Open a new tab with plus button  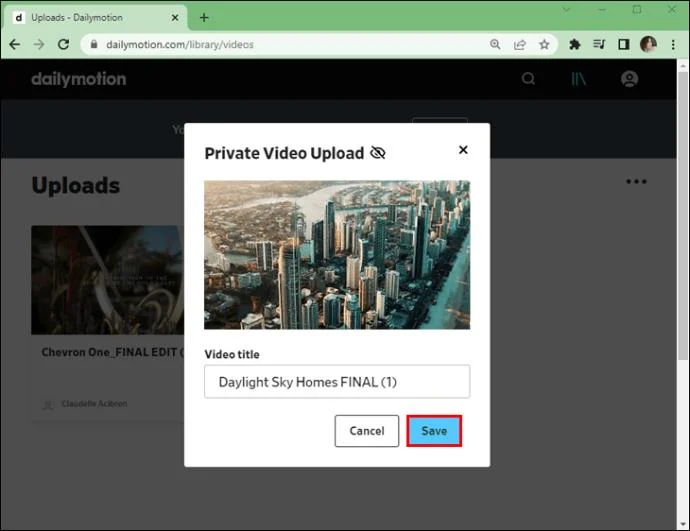click(204, 18)
